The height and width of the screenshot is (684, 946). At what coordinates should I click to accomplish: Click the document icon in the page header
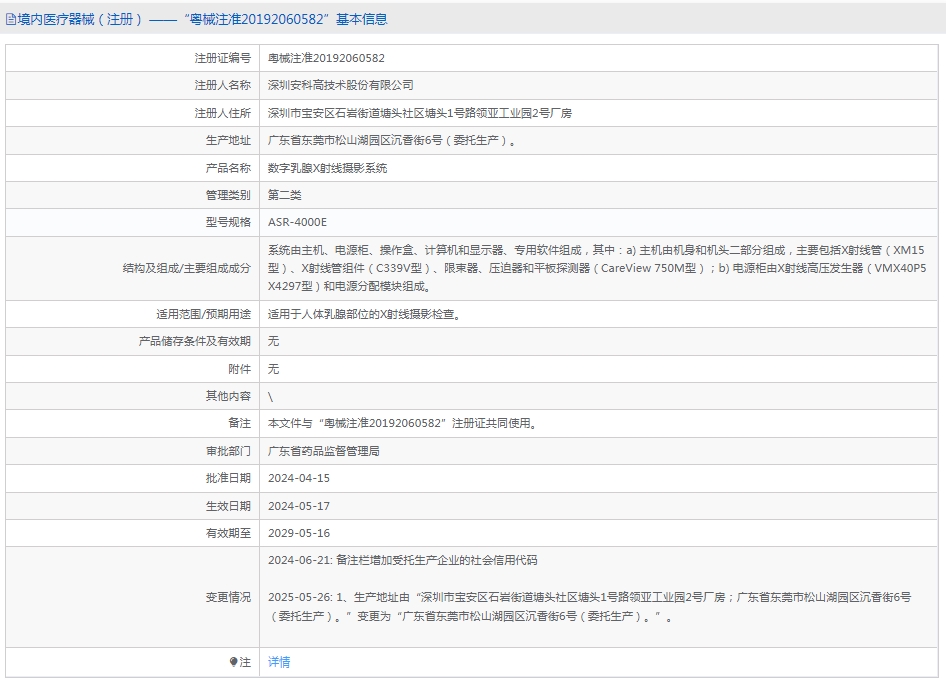pyautogui.click(x=10, y=19)
